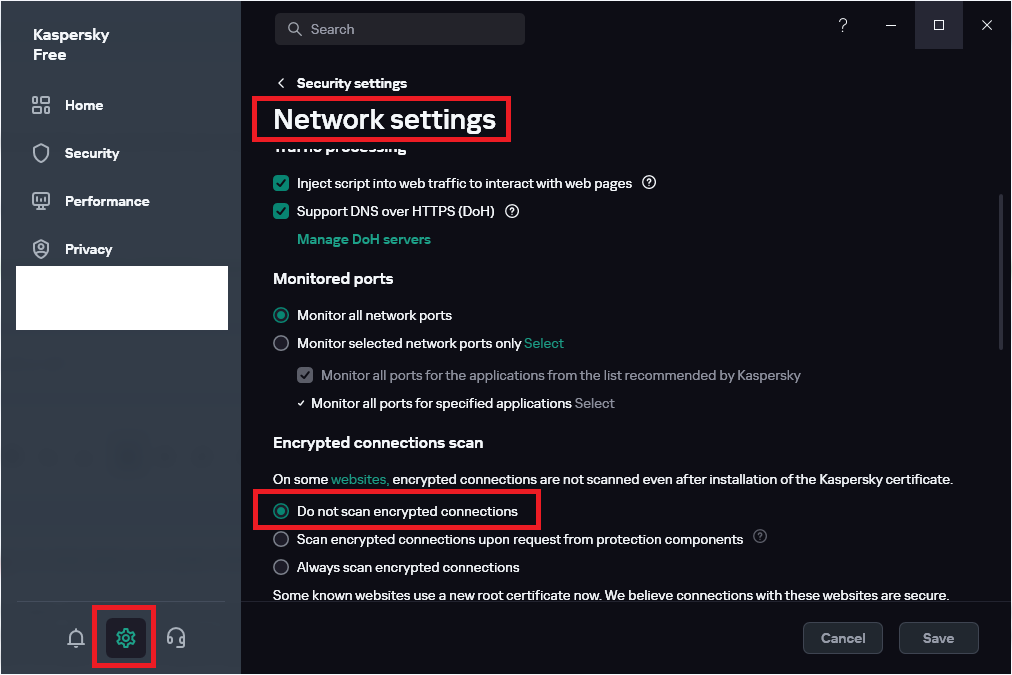This screenshot has width=1012, height=675.
Task: Open Manage DoH servers link
Action: (x=363, y=239)
